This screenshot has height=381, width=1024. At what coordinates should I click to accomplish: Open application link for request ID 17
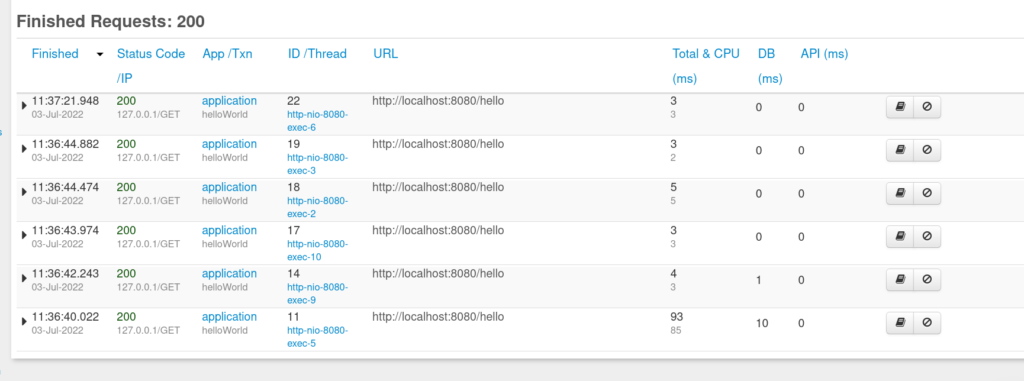click(x=229, y=230)
